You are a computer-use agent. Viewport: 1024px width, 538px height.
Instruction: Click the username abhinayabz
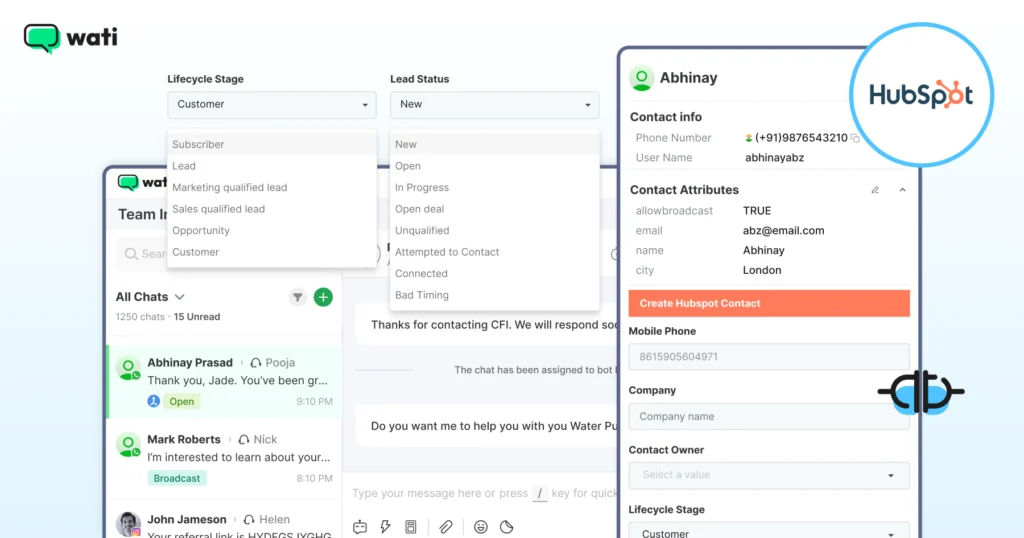coord(775,158)
